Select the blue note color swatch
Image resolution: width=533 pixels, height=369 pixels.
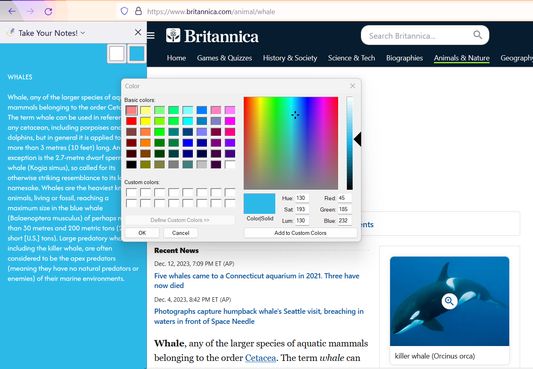click(x=137, y=54)
